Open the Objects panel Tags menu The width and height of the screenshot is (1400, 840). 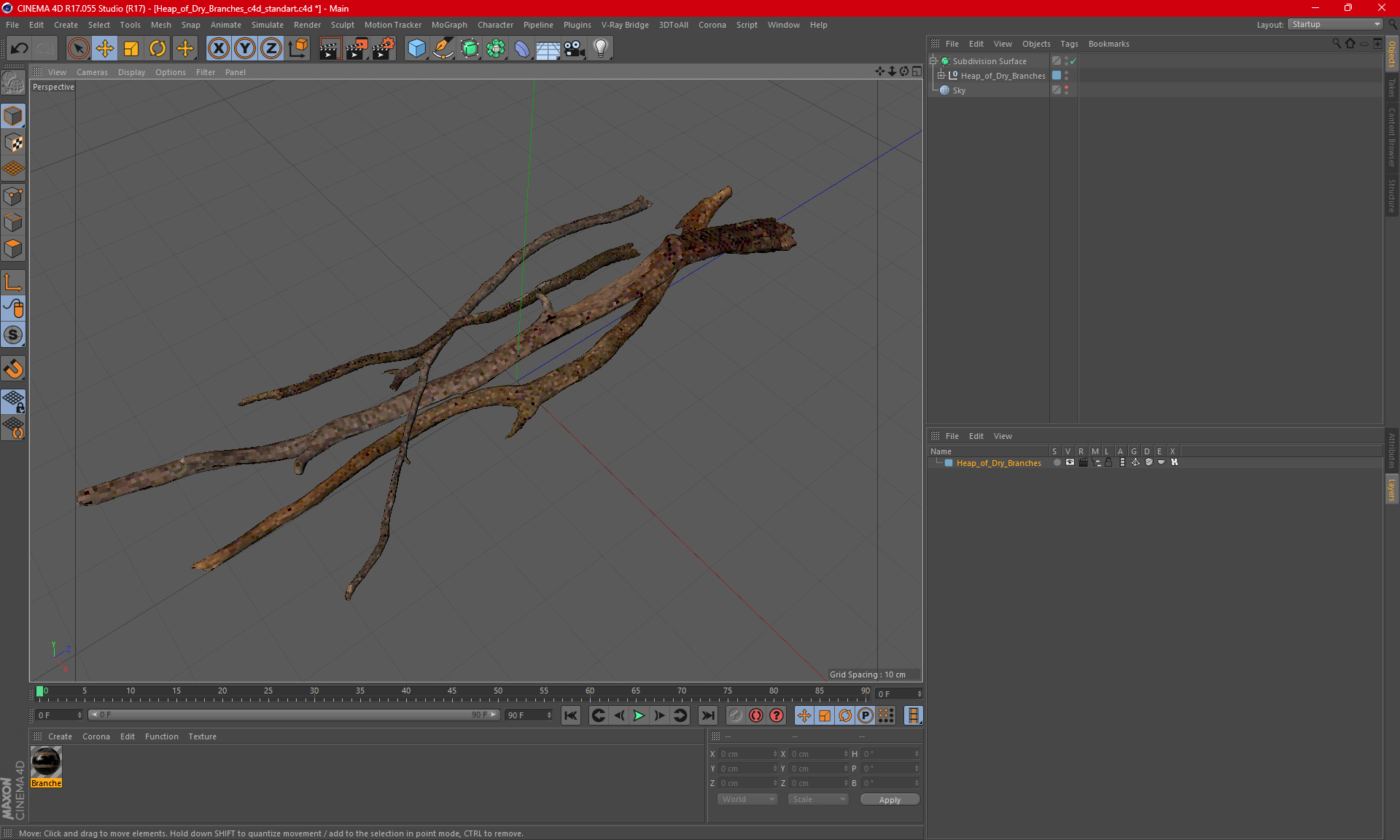(1069, 44)
